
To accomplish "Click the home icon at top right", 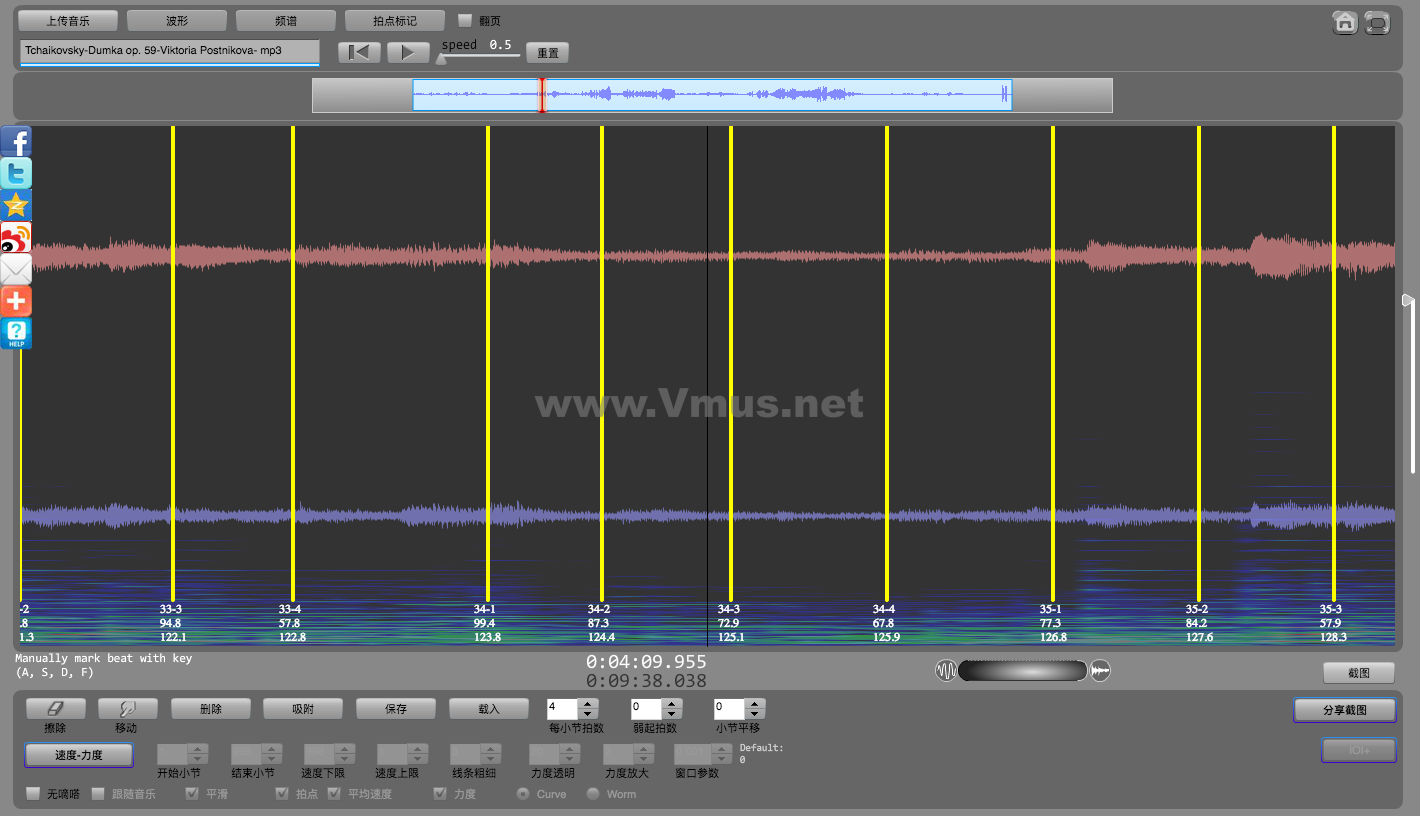I will coord(1345,22).
